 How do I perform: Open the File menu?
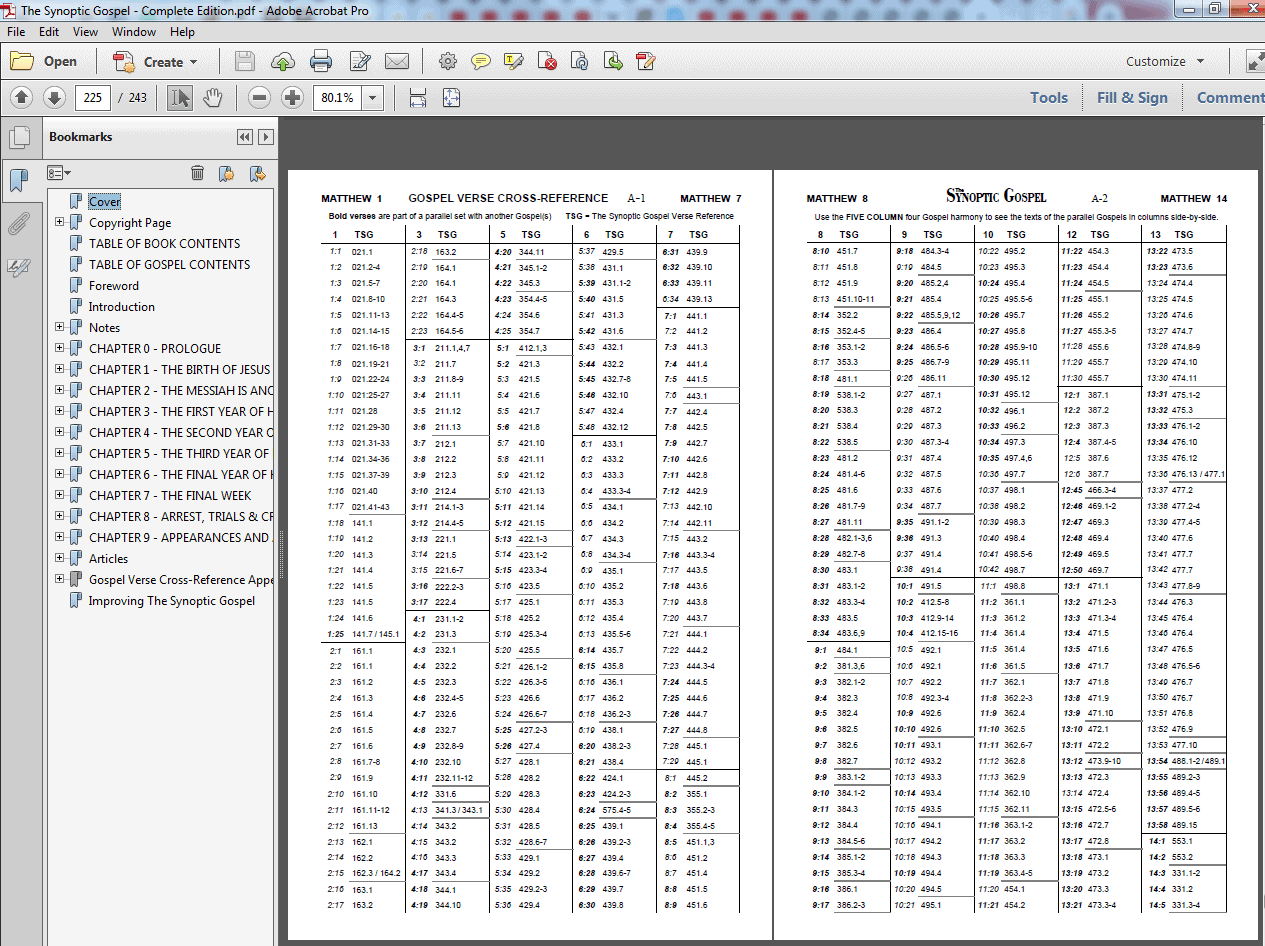16,32
